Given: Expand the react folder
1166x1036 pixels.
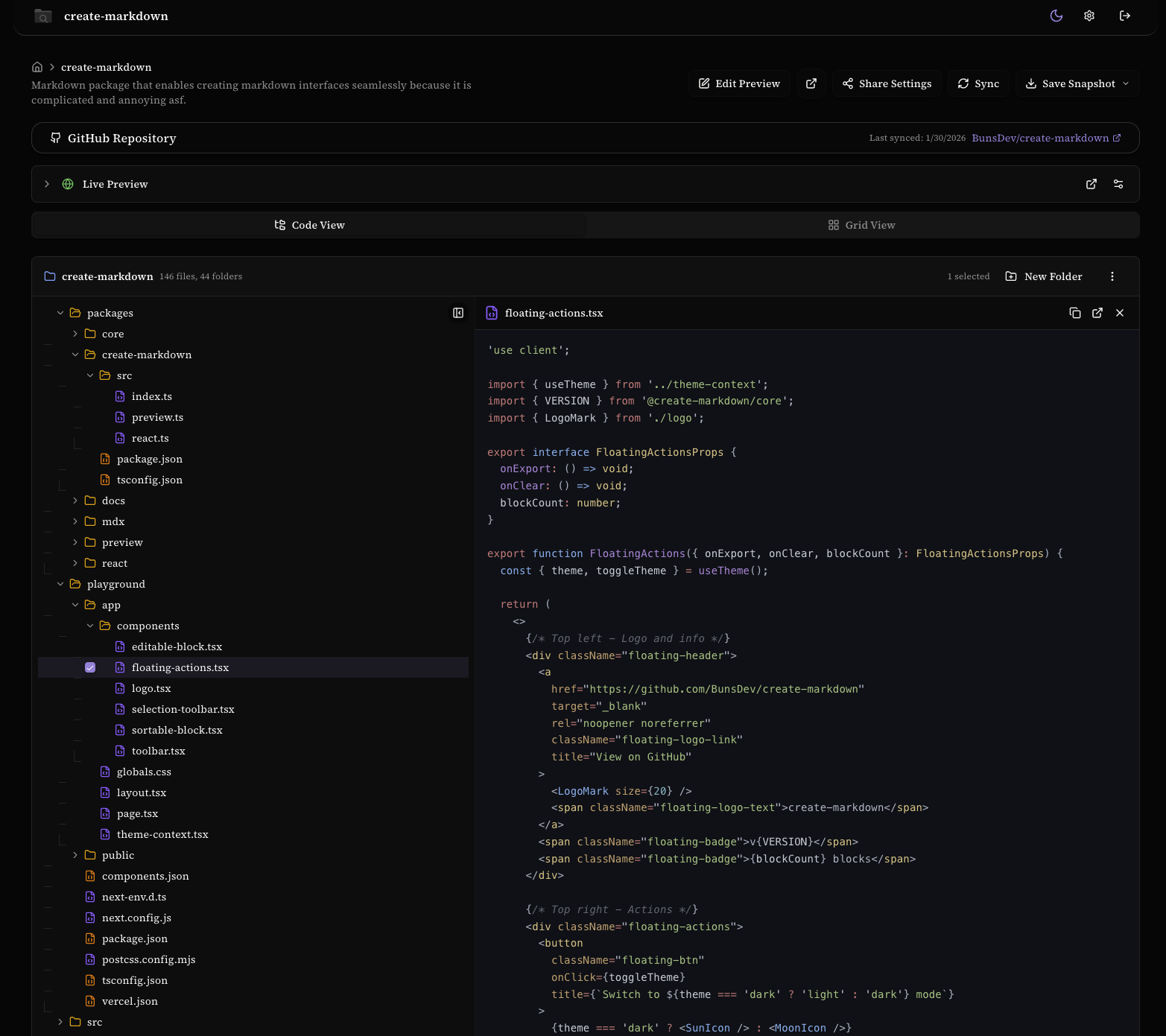Looking at the screenshot, I should pyautogui.click(x=75, y=563).
